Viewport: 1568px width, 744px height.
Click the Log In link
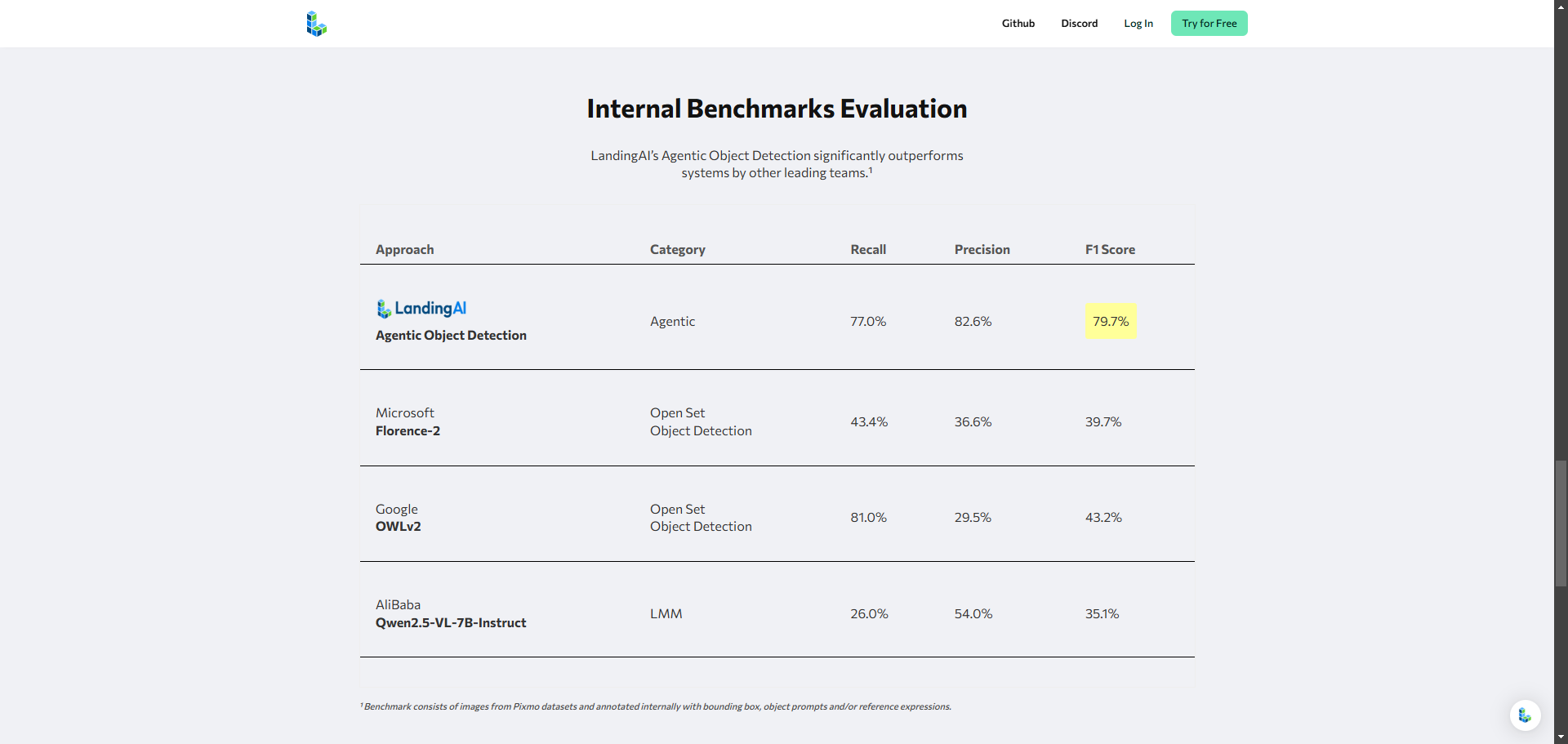(x=1138, y=24)
